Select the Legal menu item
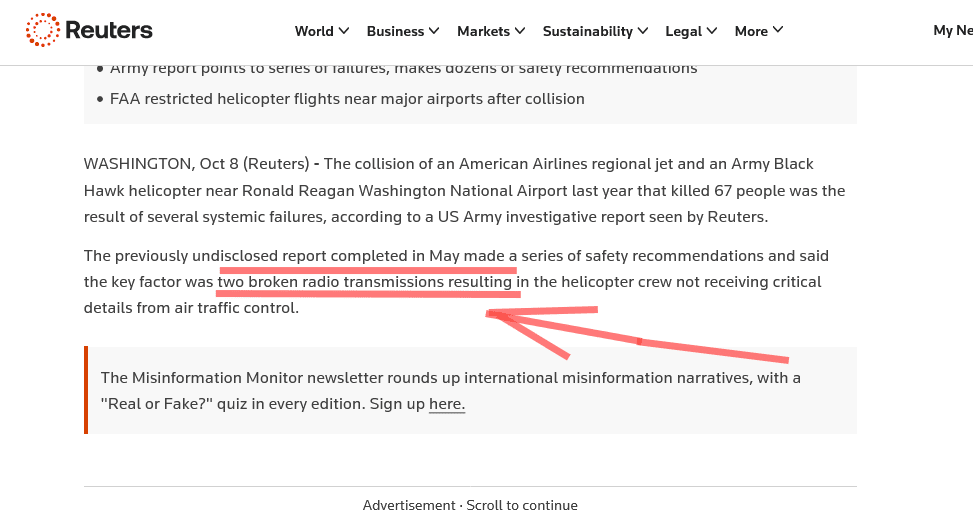The image size is (973, 532). click(684, 31)
